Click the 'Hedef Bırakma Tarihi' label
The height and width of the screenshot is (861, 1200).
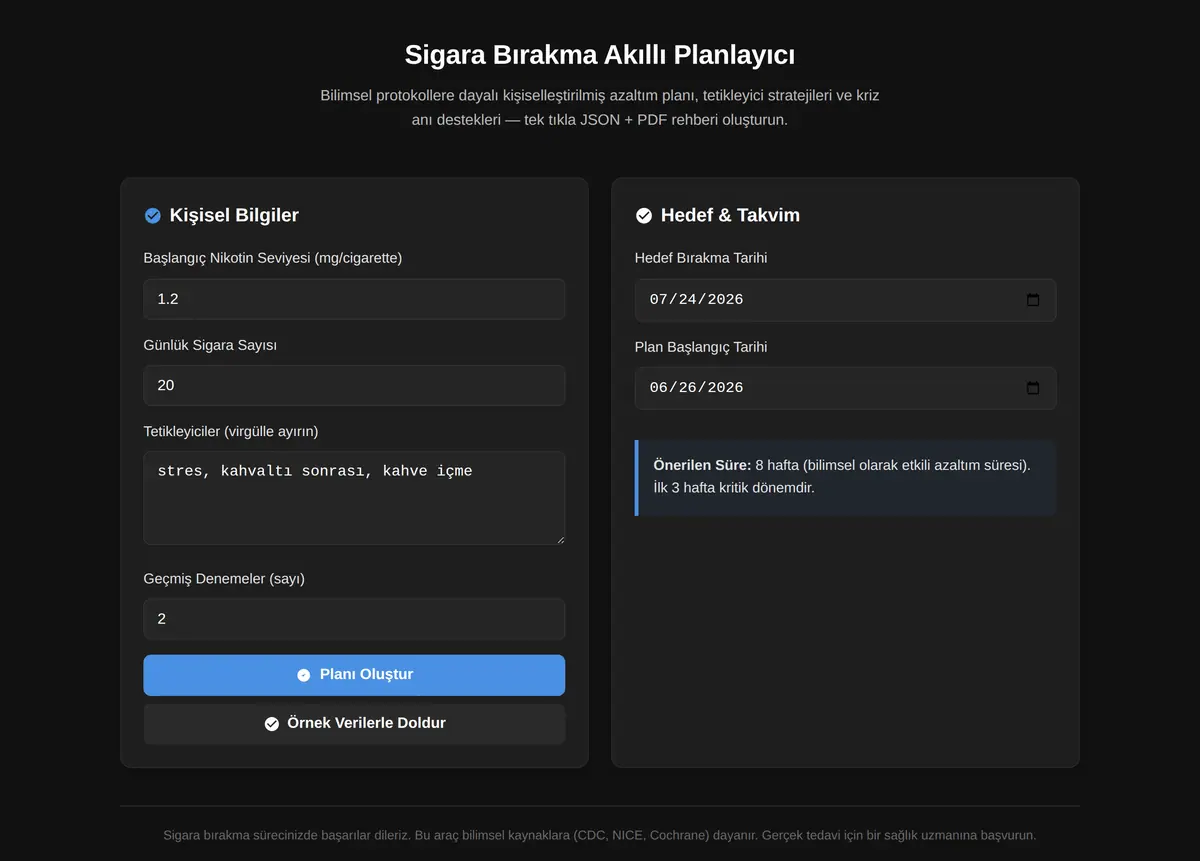point(701,258)
